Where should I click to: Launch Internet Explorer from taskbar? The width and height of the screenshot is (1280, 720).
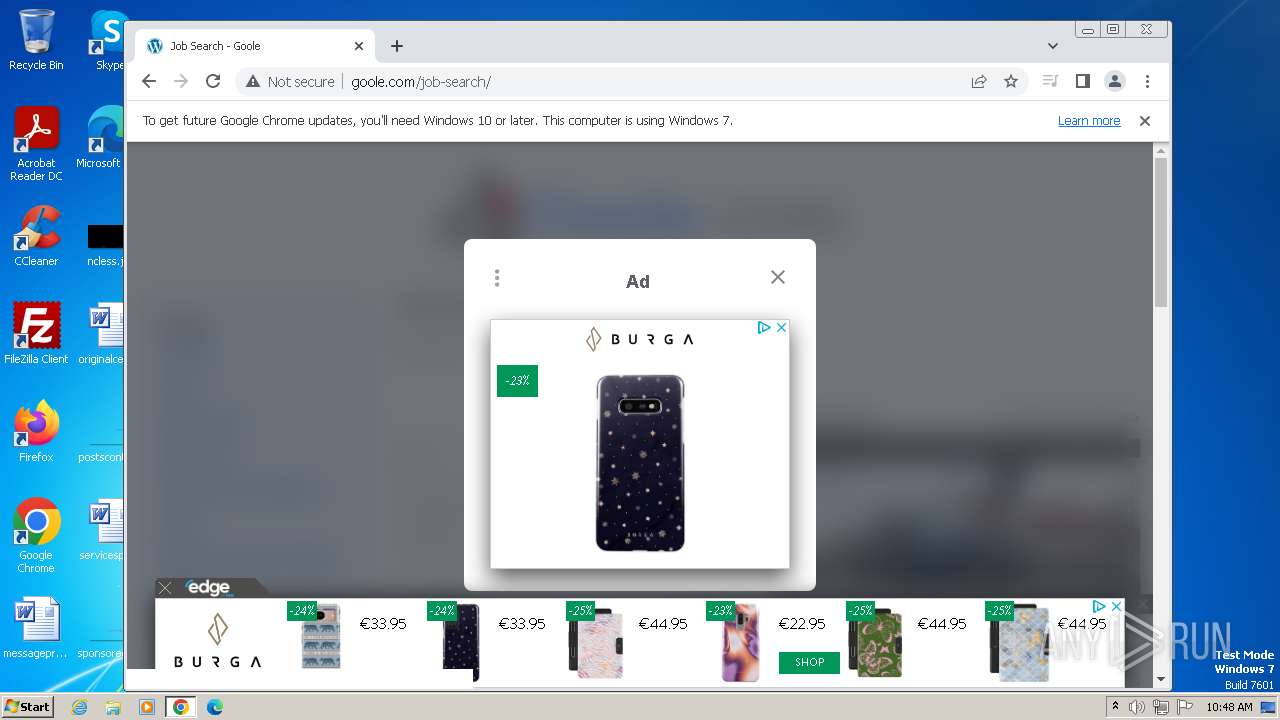79,707
